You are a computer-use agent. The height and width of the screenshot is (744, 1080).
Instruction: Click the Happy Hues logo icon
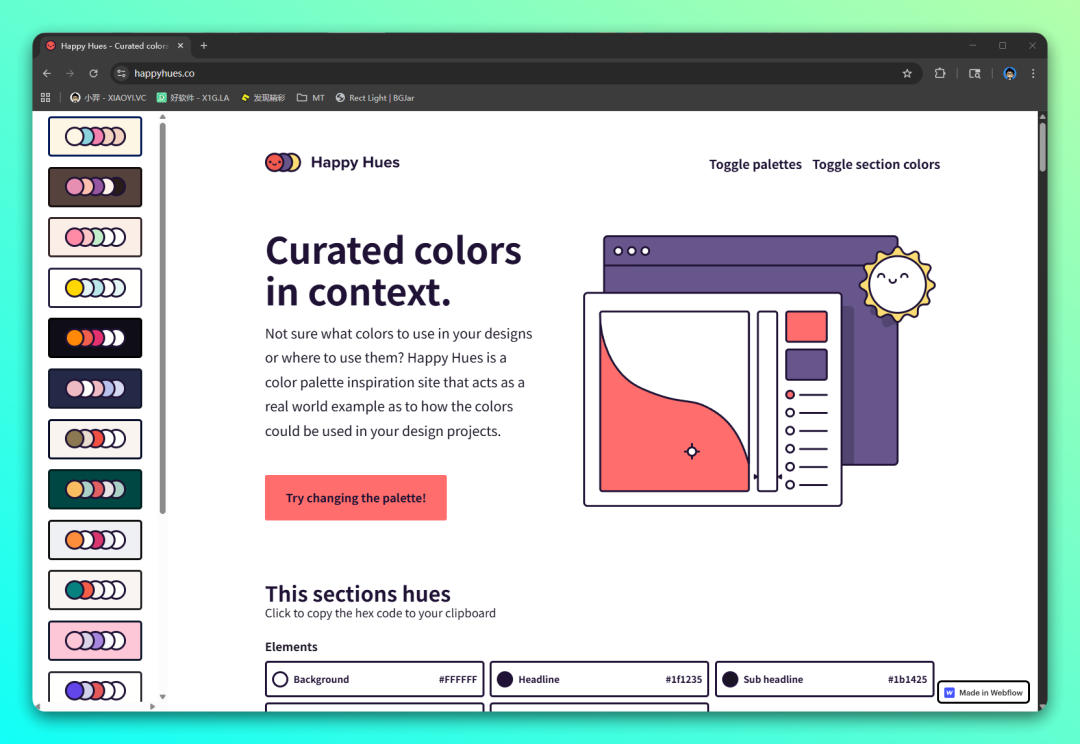(x=282, y=163)
